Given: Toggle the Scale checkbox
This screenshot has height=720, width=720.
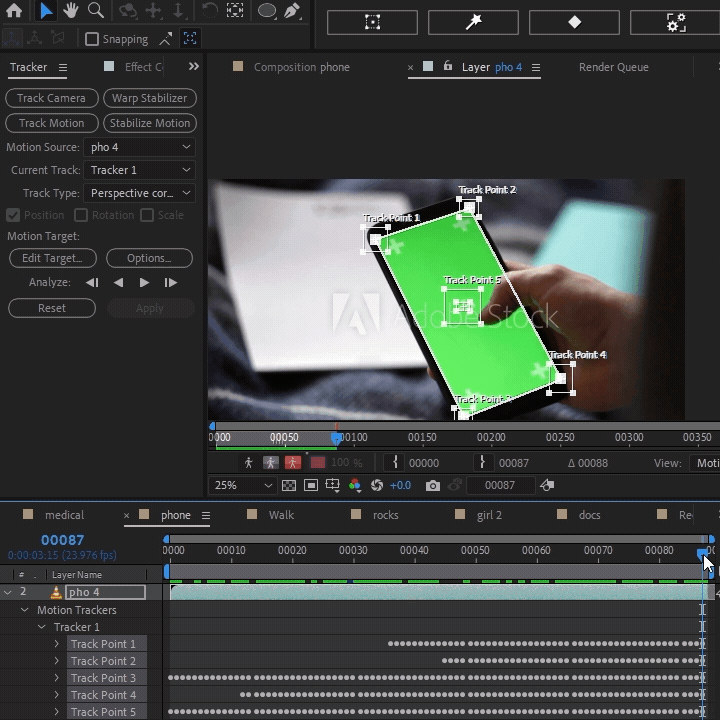Looking at the screenshot, I should click(x=147, y=215).
